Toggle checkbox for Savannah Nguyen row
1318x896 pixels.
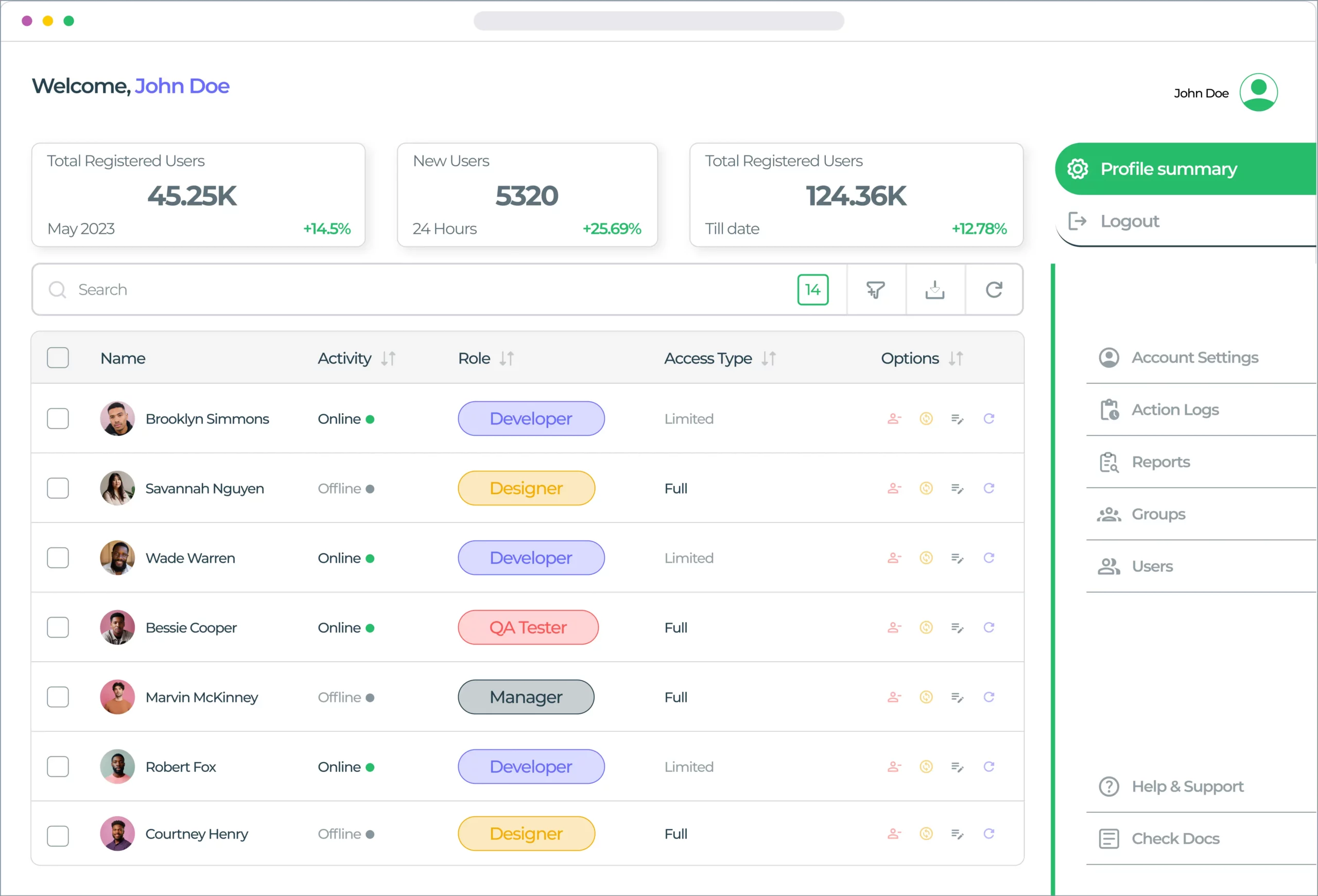point(58,488)
